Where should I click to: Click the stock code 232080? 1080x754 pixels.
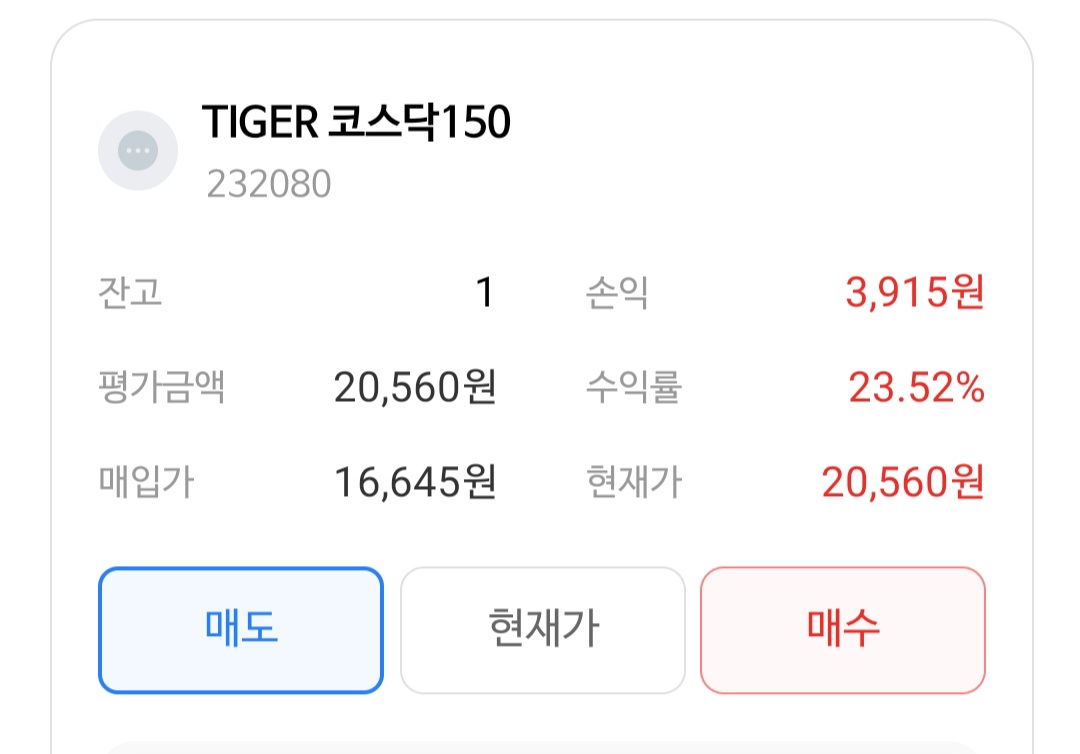click(x=268, y=184)
